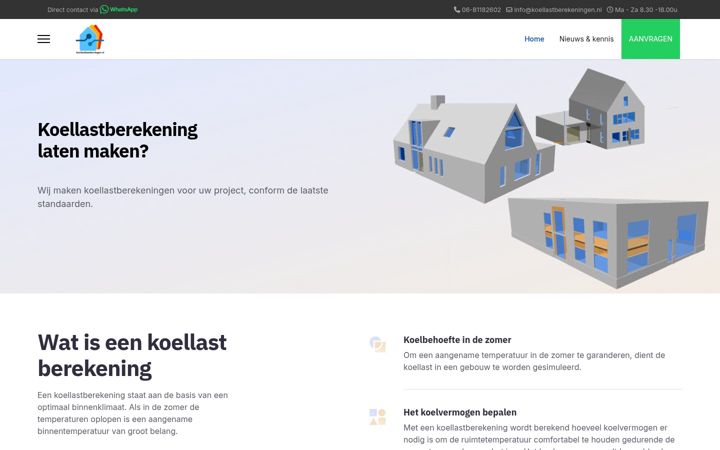This screenshot has width=720, height=450.
Task: Click the icon beside Koelbehoefte in de zomer
Action: [377, 344]
